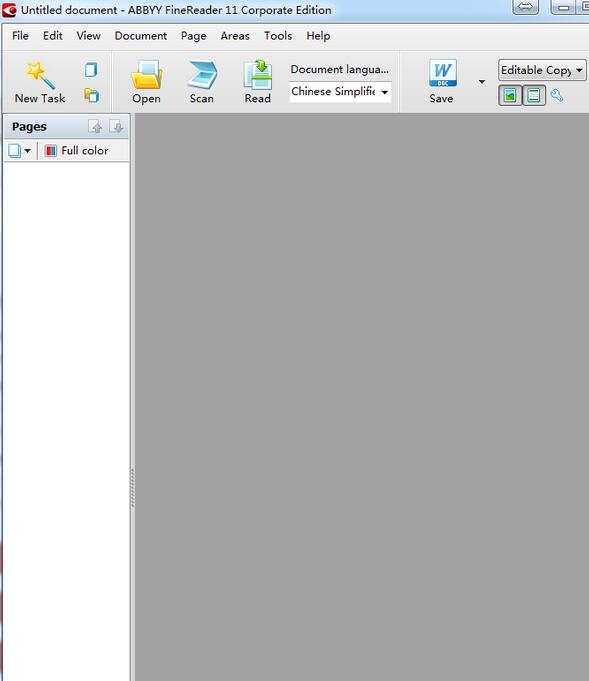Toggle keep pictures option icon
589x681 pixels.
pos(510,96)
